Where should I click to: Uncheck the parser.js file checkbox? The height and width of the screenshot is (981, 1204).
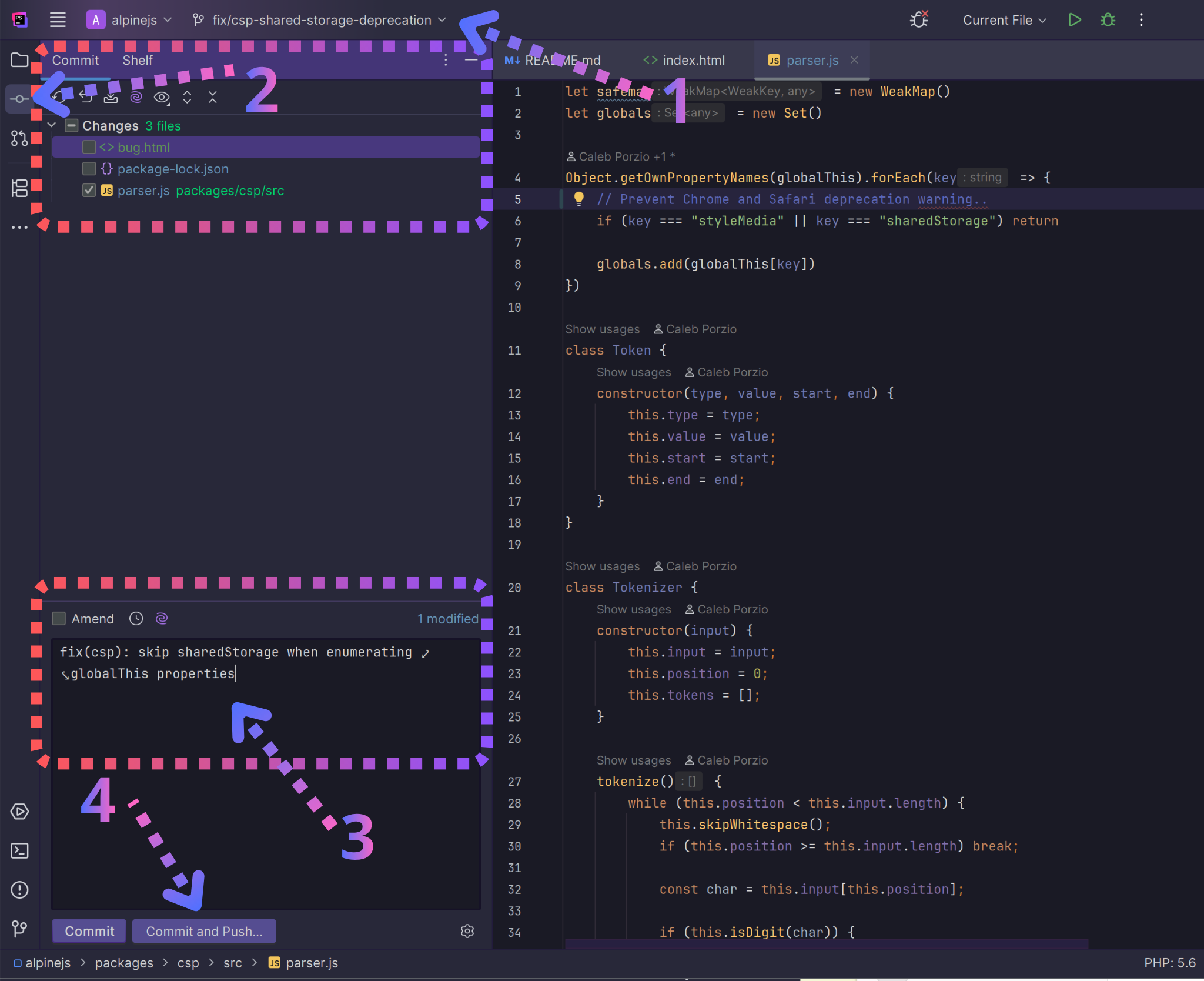(x=89, y=191)
